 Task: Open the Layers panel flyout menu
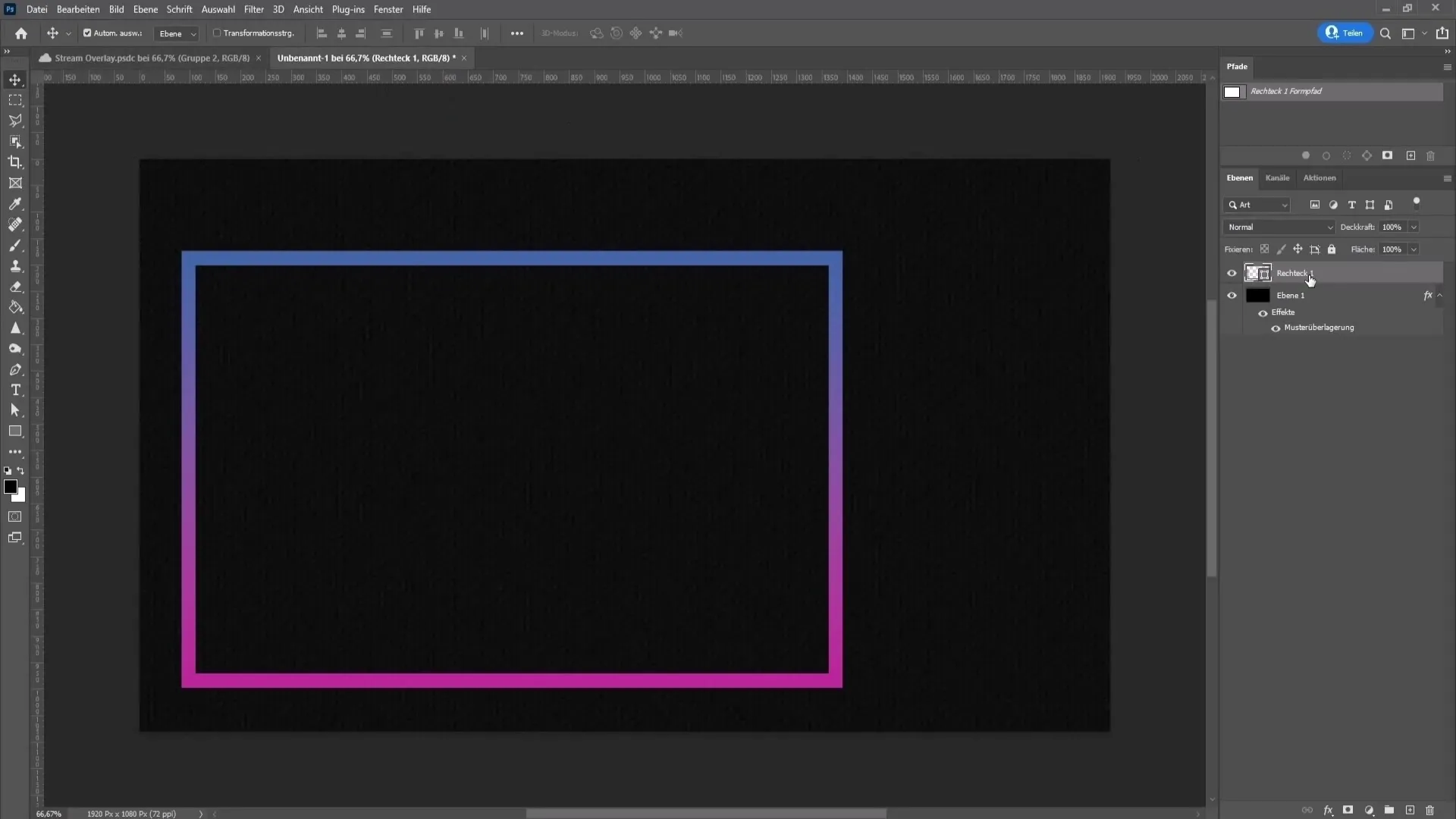(1447, 178)
